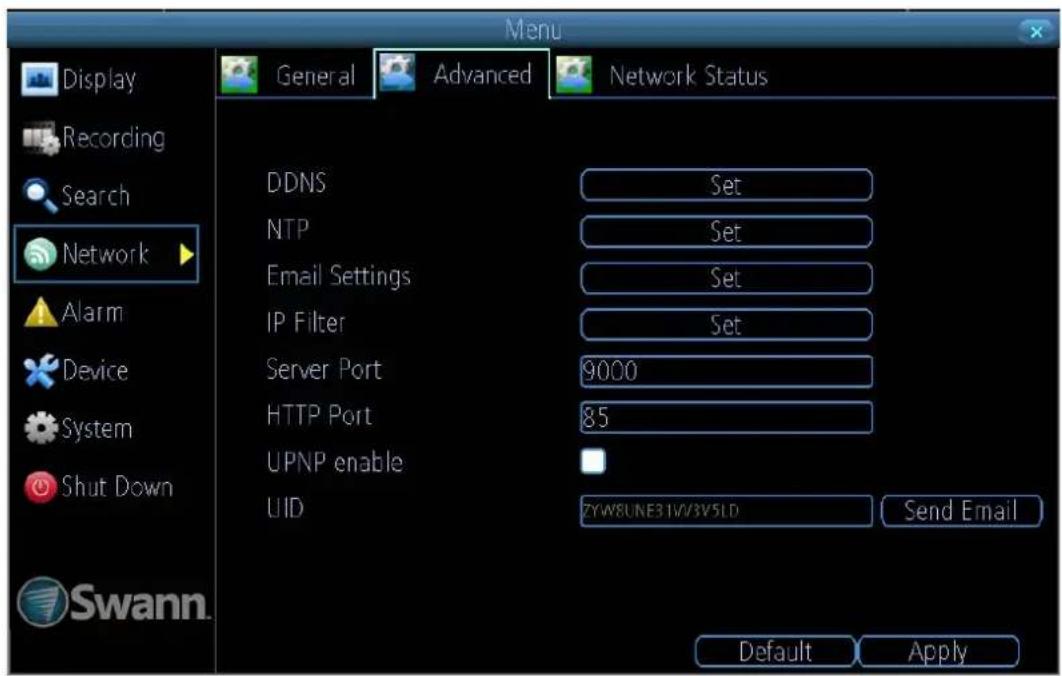Choose the Shut Down menu label

[117, 486]
